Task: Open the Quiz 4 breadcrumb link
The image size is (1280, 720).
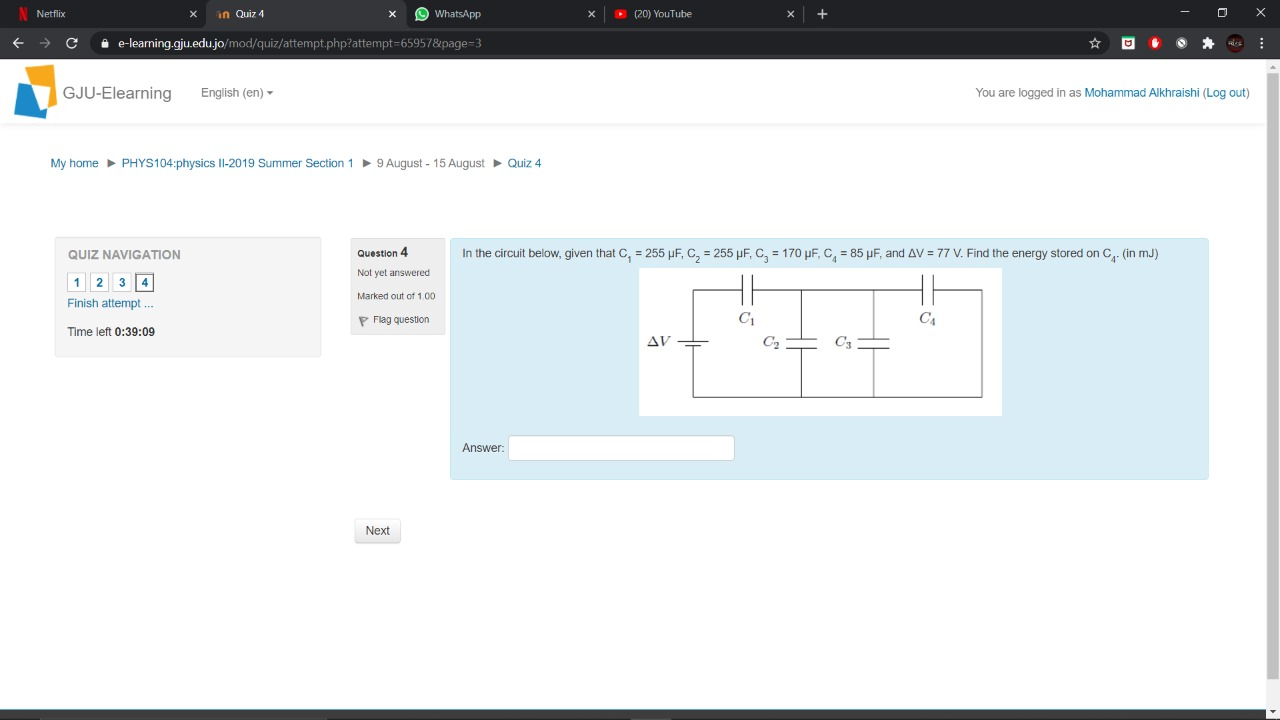Action: point(525,163)
